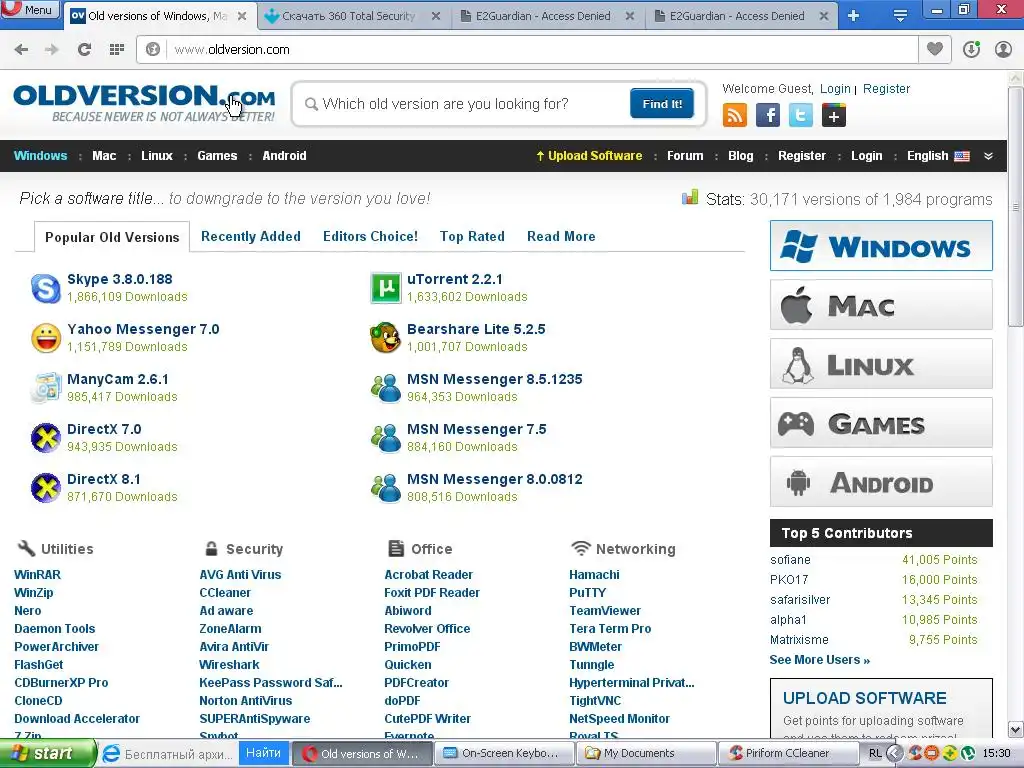Click the See More Users link
1024x768 pixels.
820,660
